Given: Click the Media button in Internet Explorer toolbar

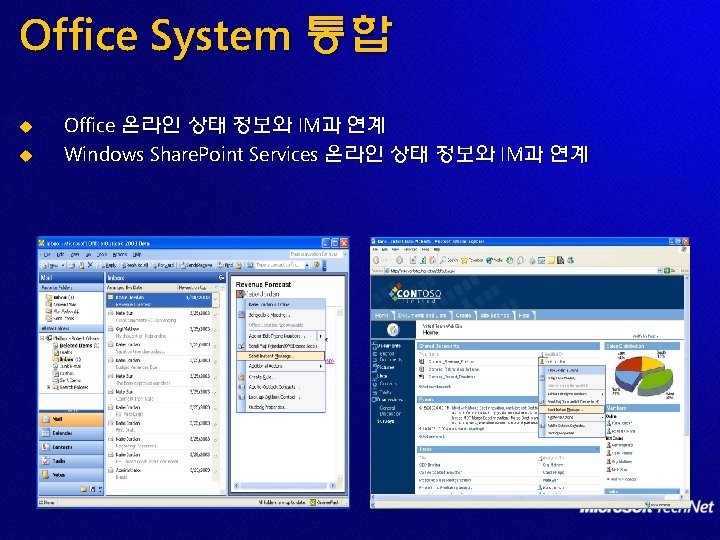Looking at the screenshot, I should pyautogui.click(x=494, y=260).
